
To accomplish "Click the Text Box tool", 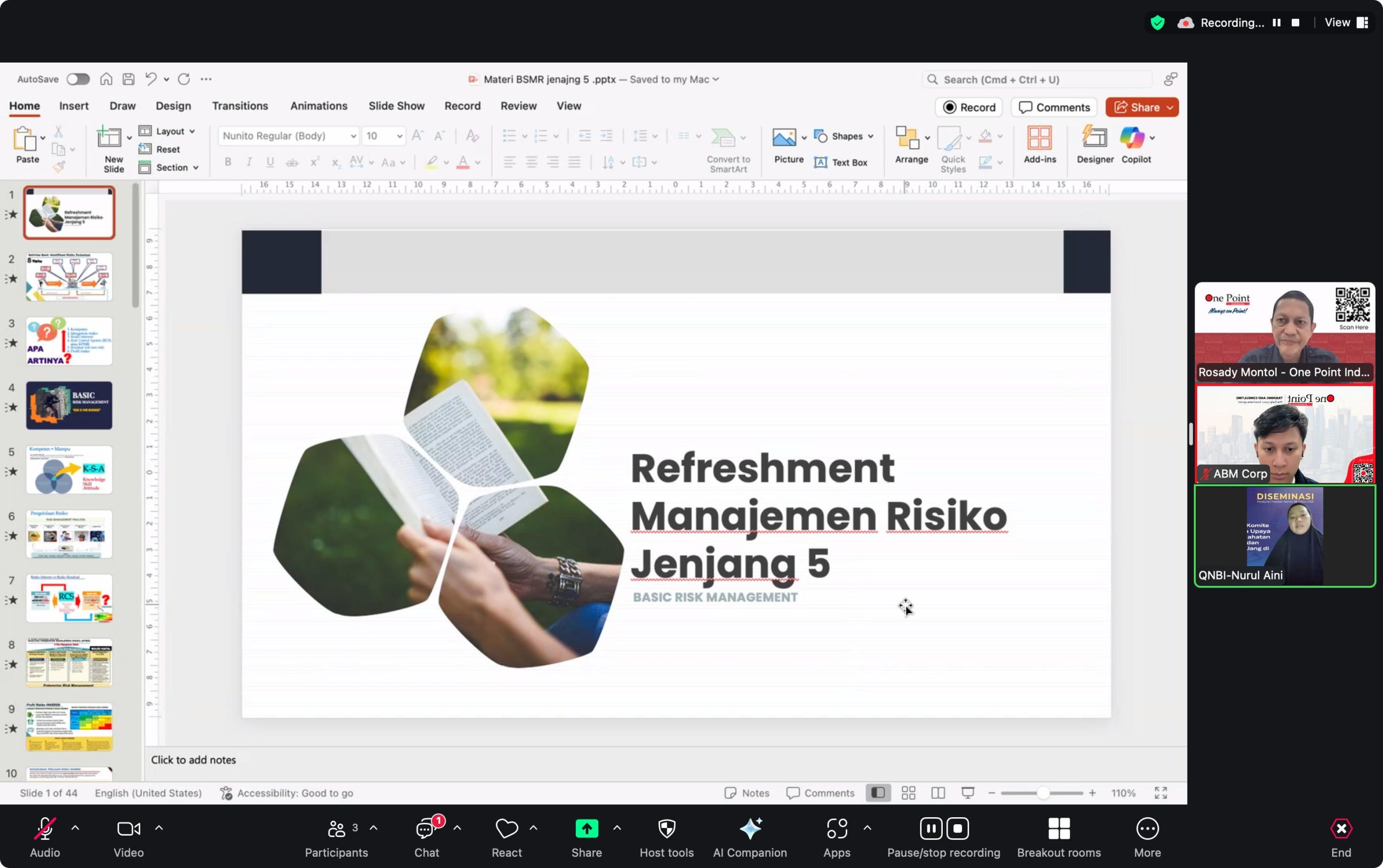I will [x=841, y=163].
